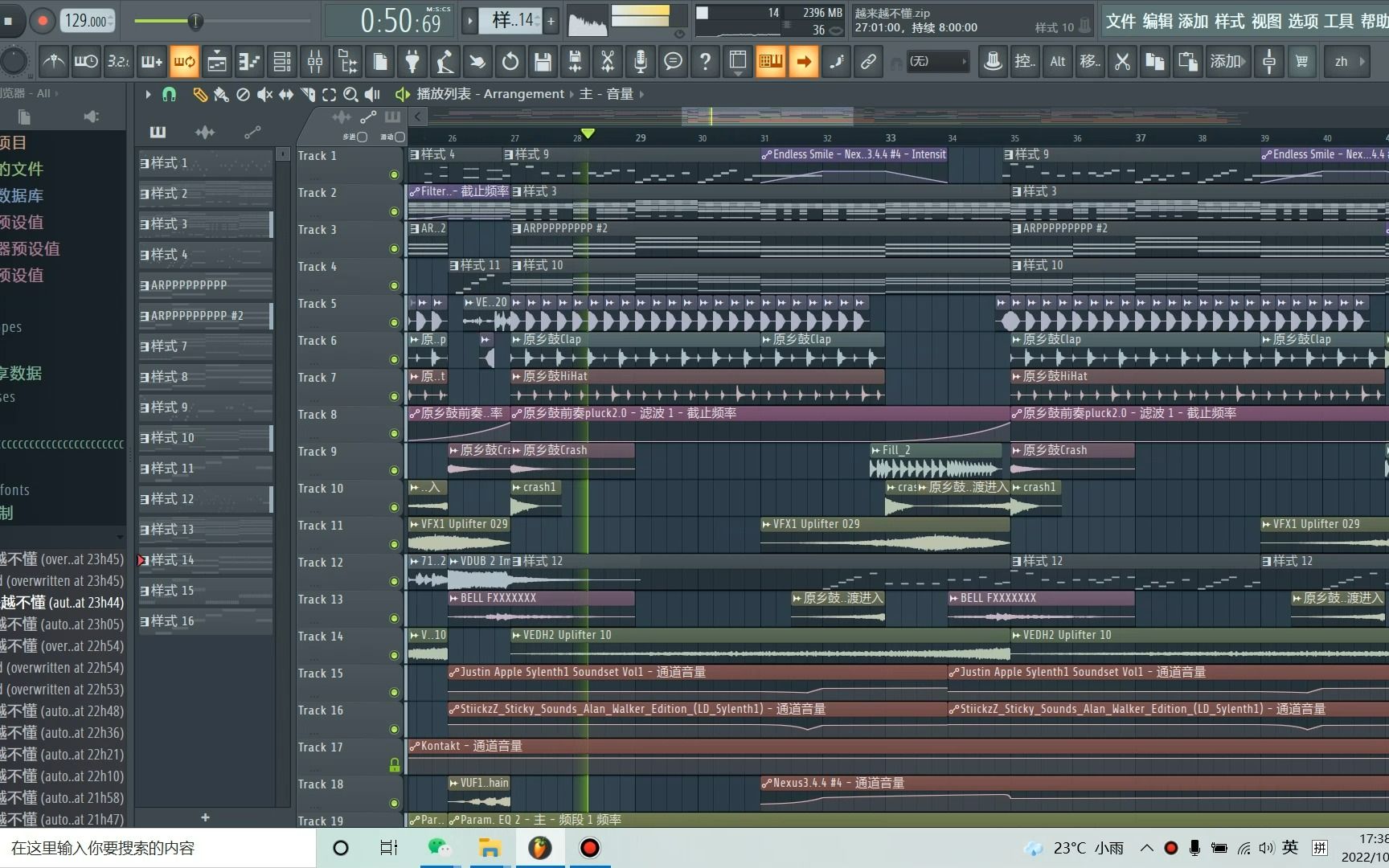Screen dimensions: 1389x868
Task: Open the 文件 menu
Action: tap(1121, 21)
